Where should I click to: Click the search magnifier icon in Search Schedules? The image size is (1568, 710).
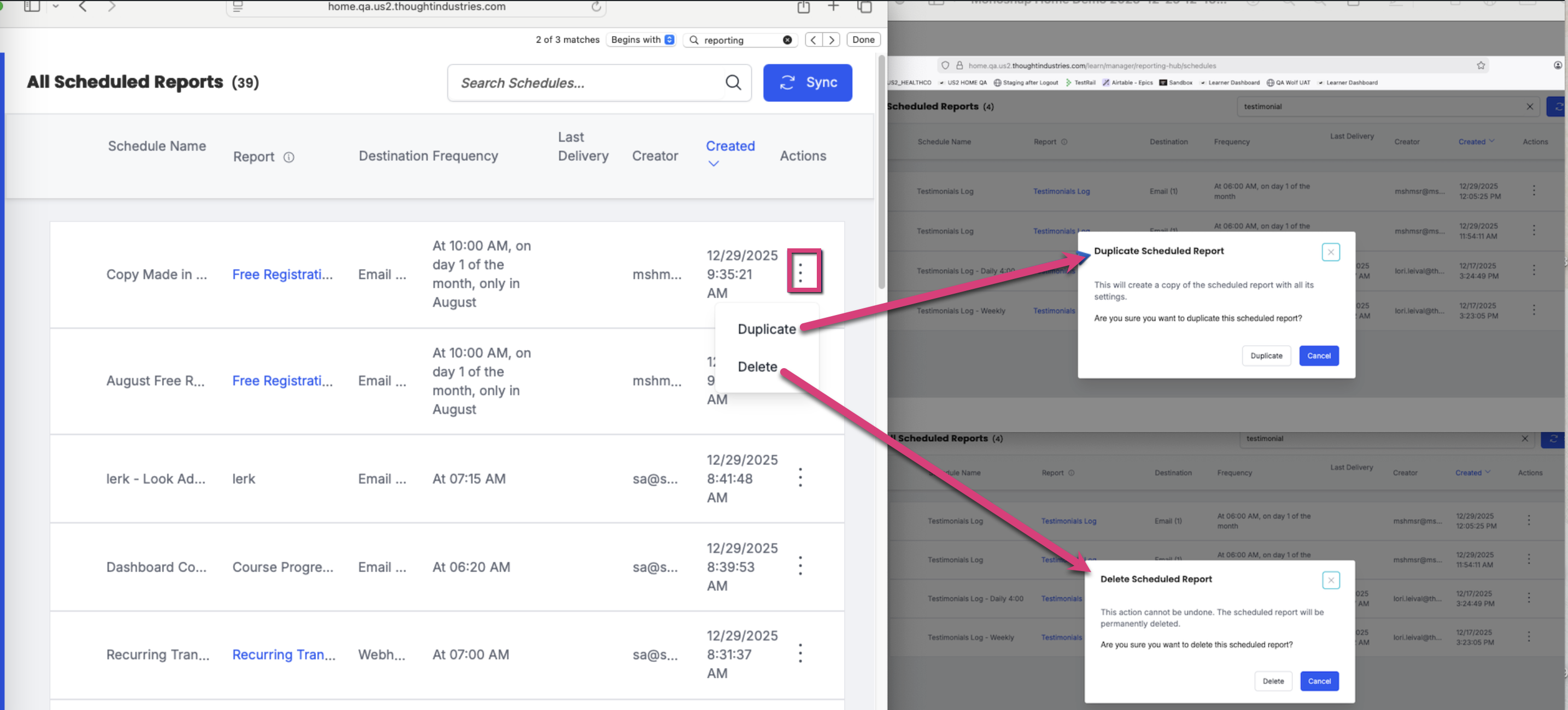tap(733, 82)
